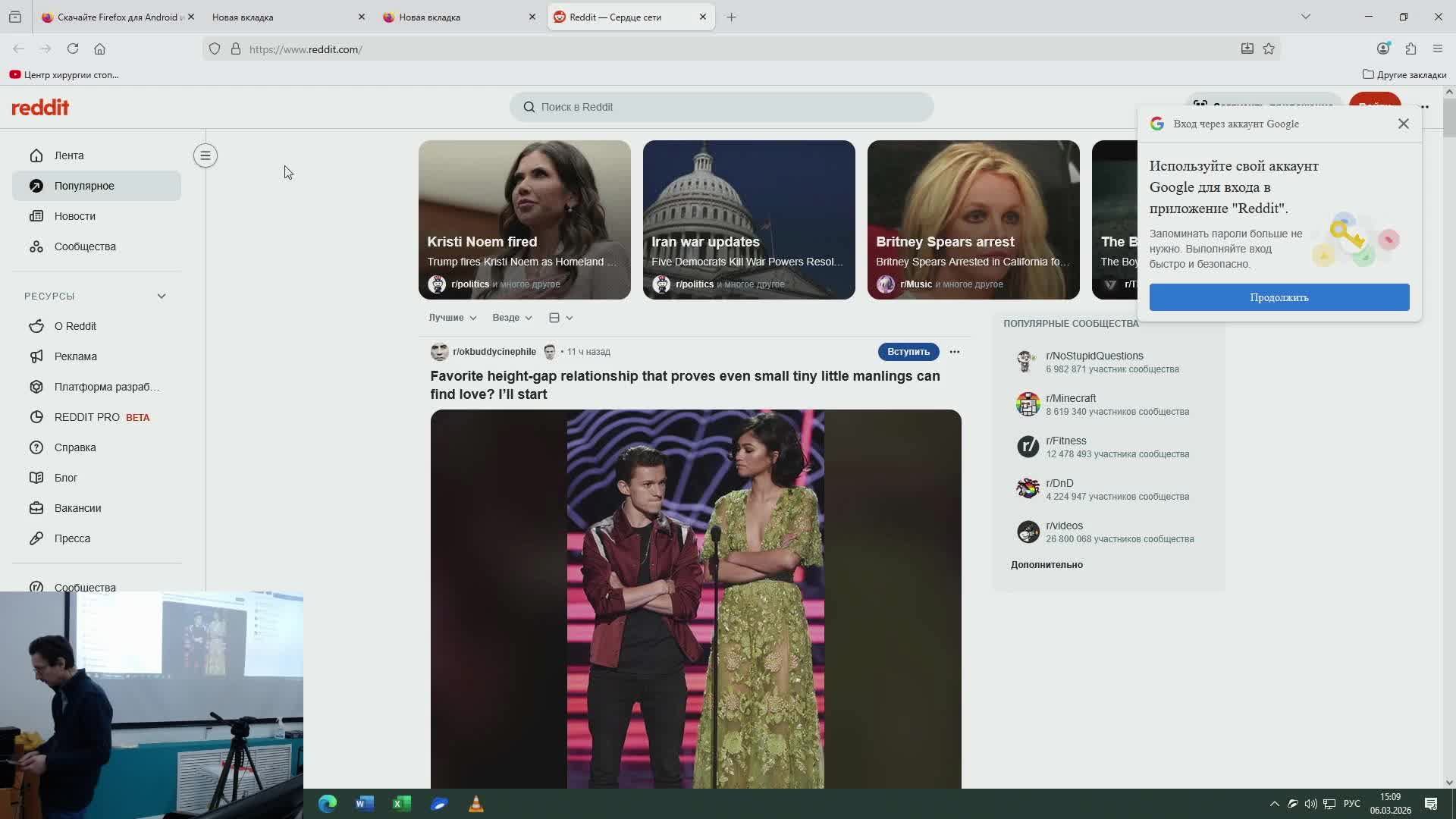The height and width of the screenshot is (819, 1456).
Task: Collapse the РЕСУРСЫ section
Action: pos(96,296)
